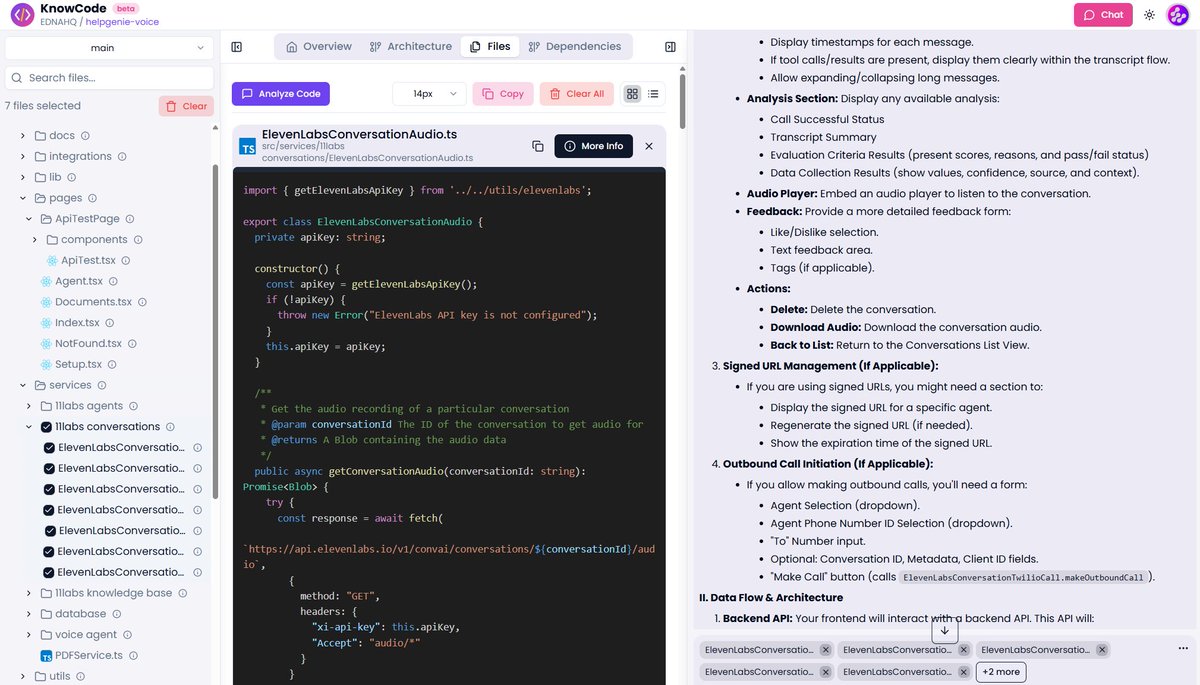The height and width of the screenshot is (685, 1200).
Task: Show info for Documents.tsx
Action: (142, 302)
